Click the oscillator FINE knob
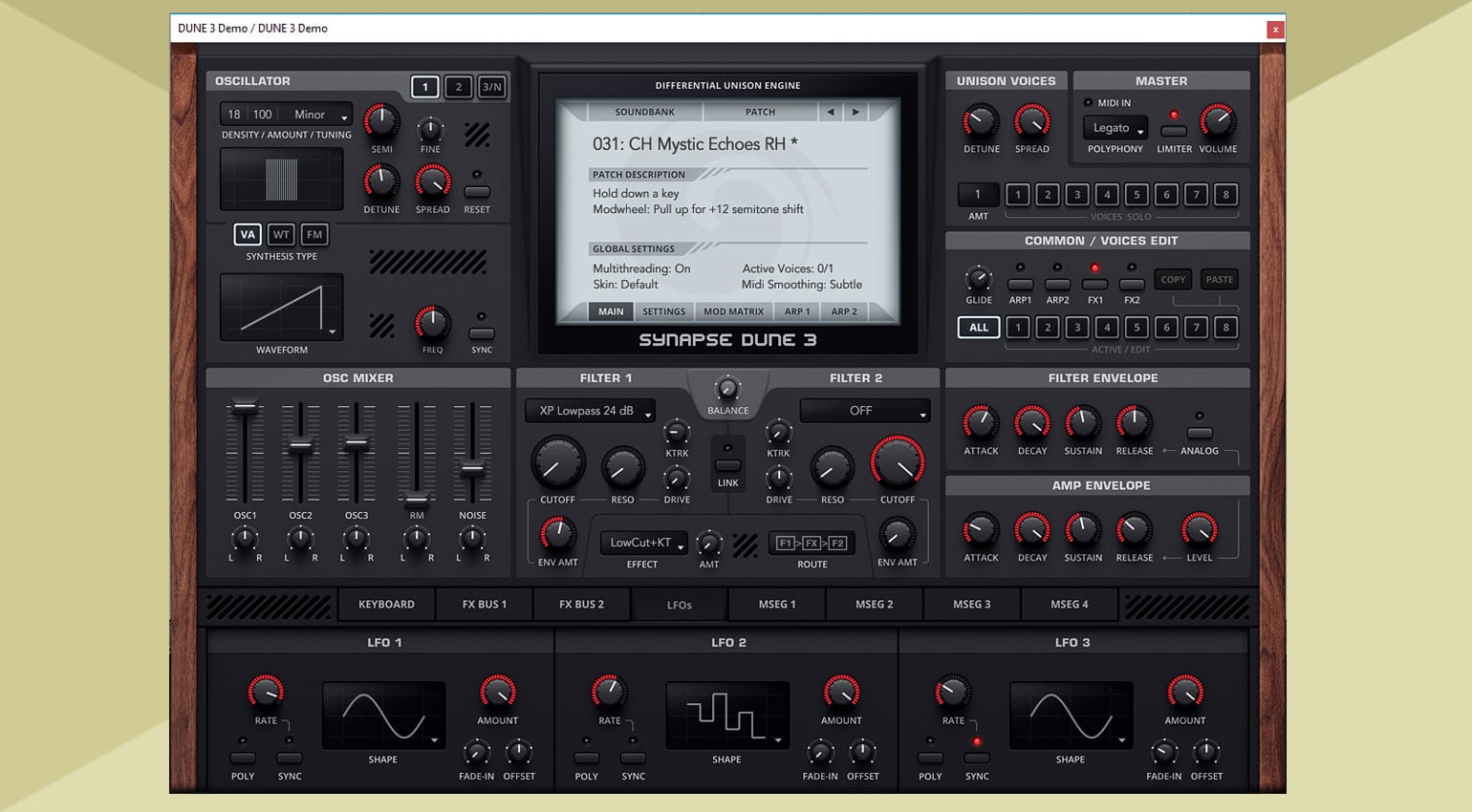 click(431, 129)
